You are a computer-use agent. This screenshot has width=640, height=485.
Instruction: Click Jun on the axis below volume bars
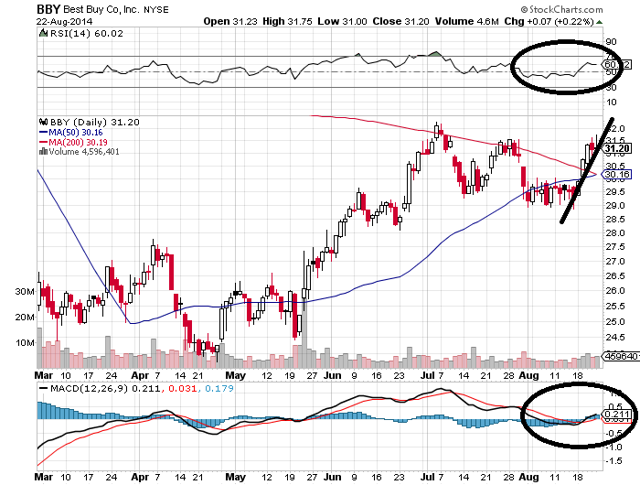click(332, 375)
